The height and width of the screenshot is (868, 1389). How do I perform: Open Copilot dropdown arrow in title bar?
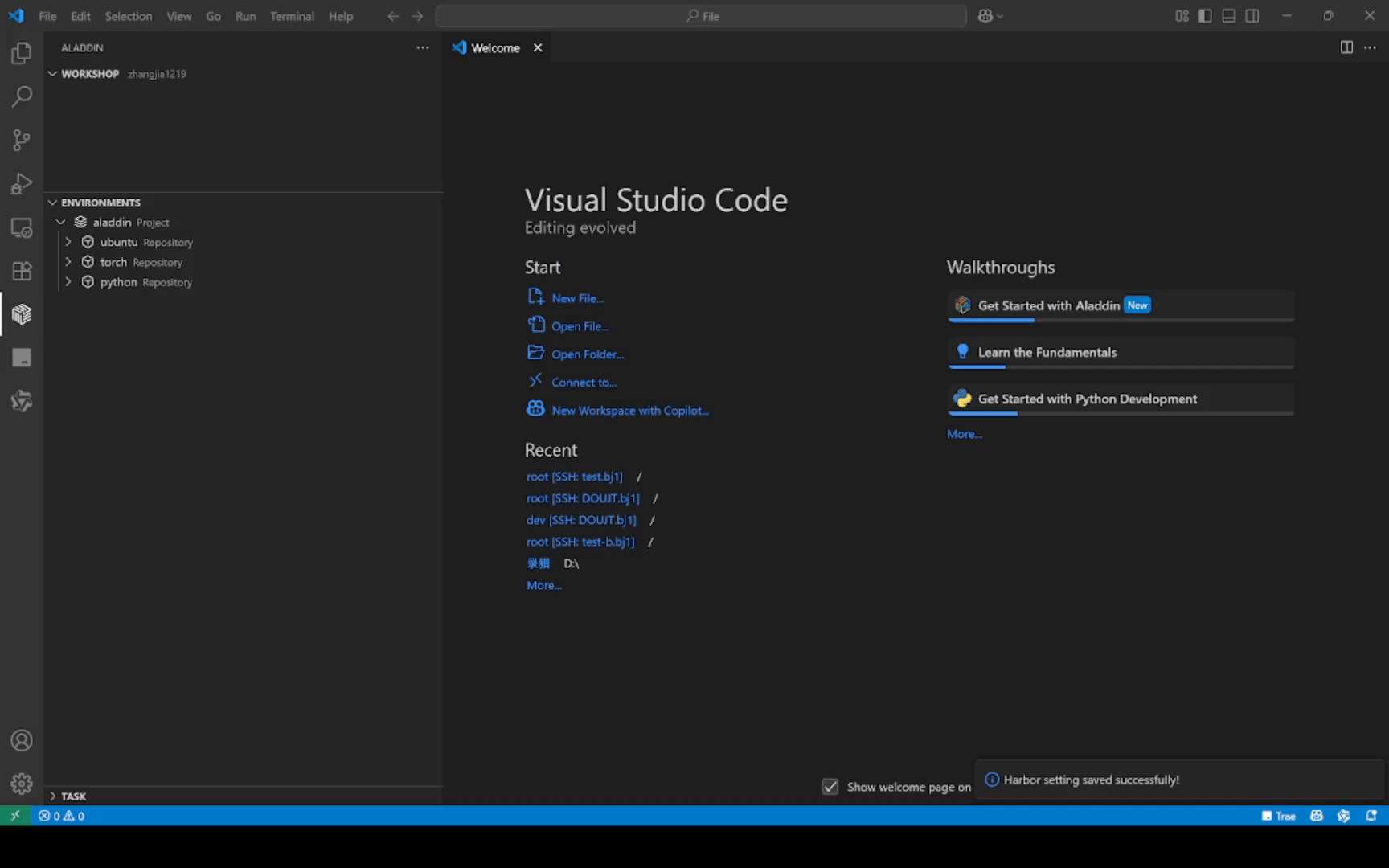tap(1001, 16)
